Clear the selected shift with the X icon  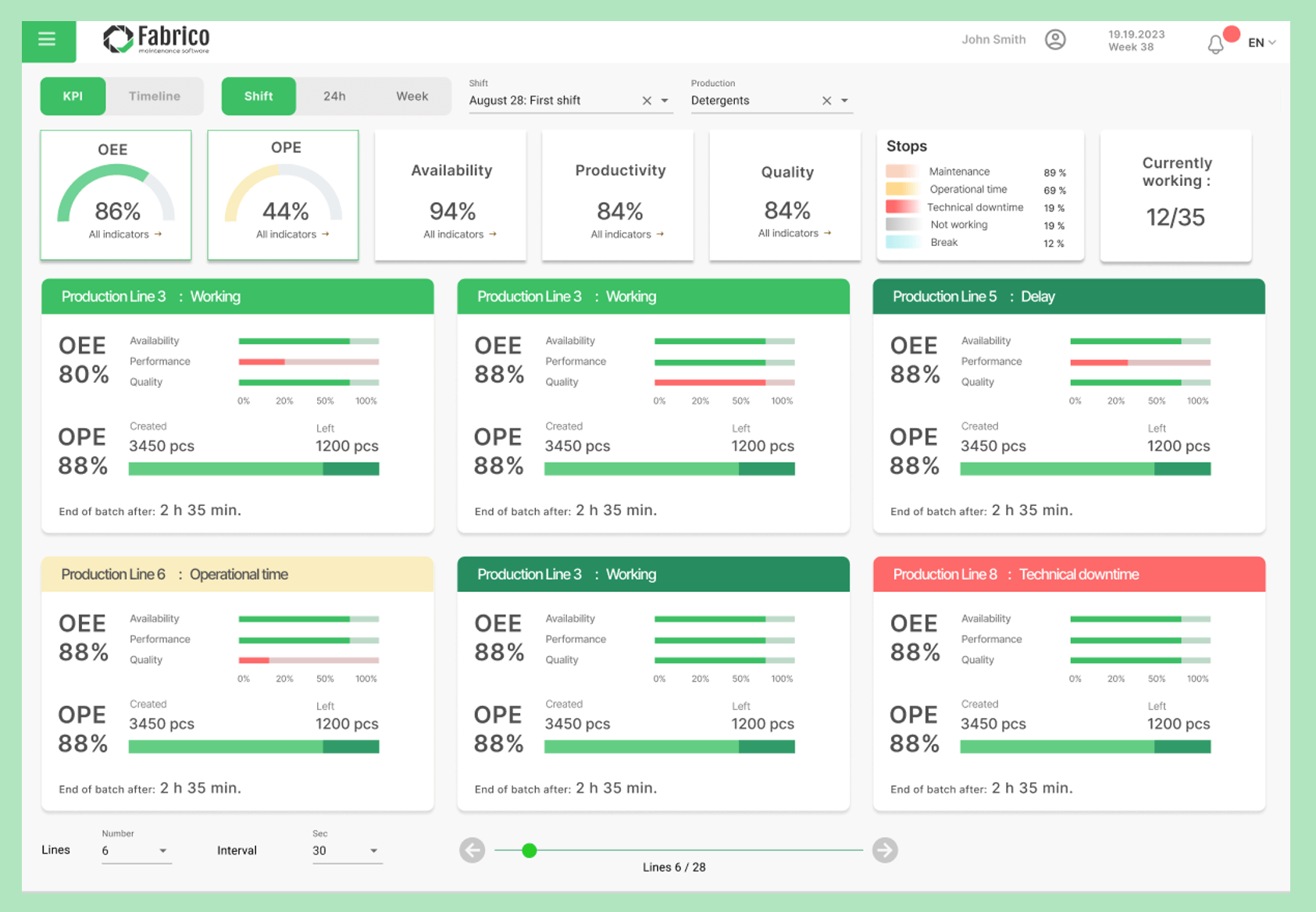pyautogui.click(x=647, y=100)
